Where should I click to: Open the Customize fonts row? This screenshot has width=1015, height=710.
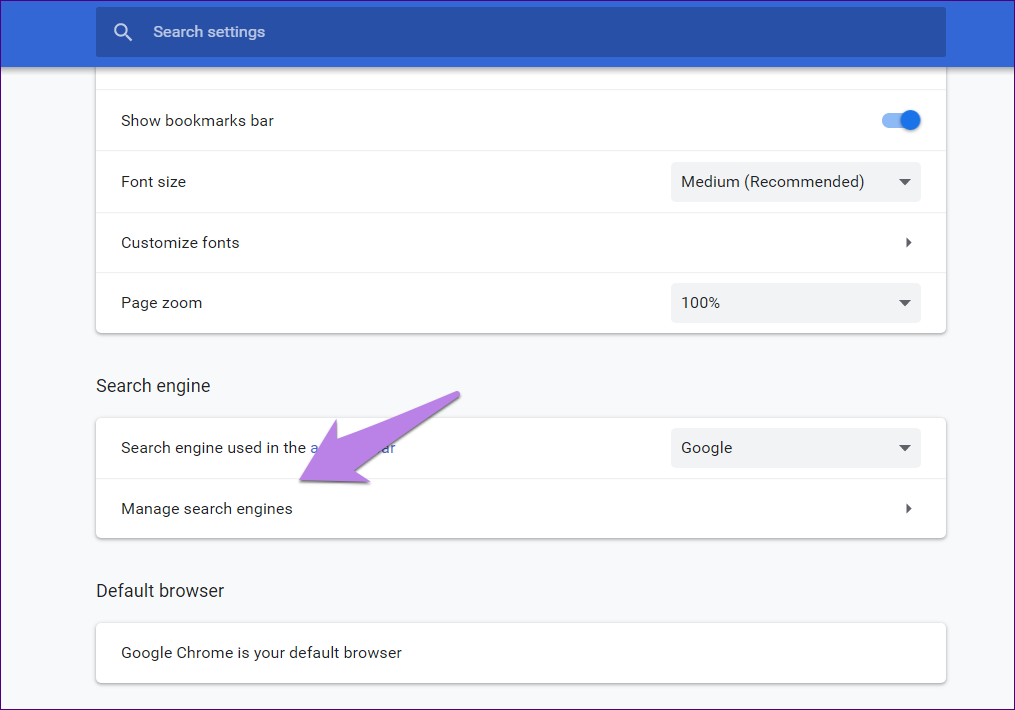tap(500, 243)
